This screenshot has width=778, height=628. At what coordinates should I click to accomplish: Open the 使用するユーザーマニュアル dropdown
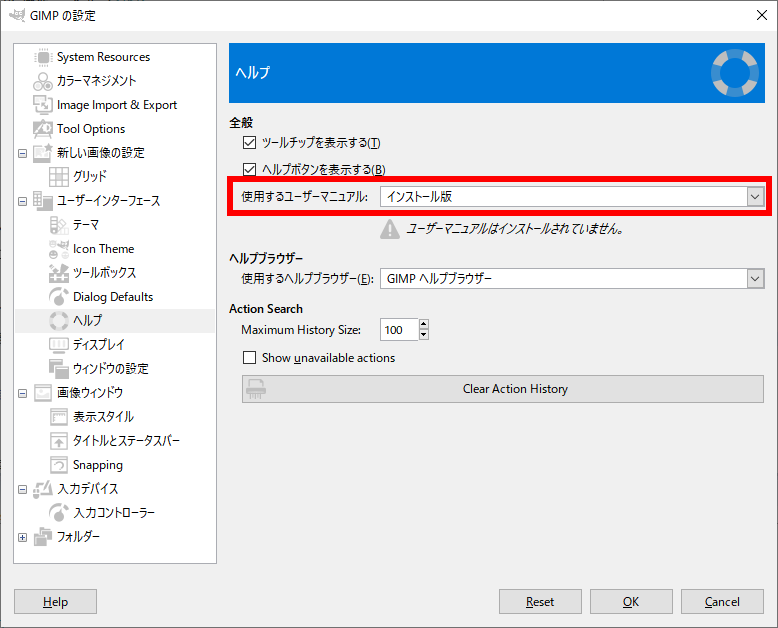[x=572, y=196]
